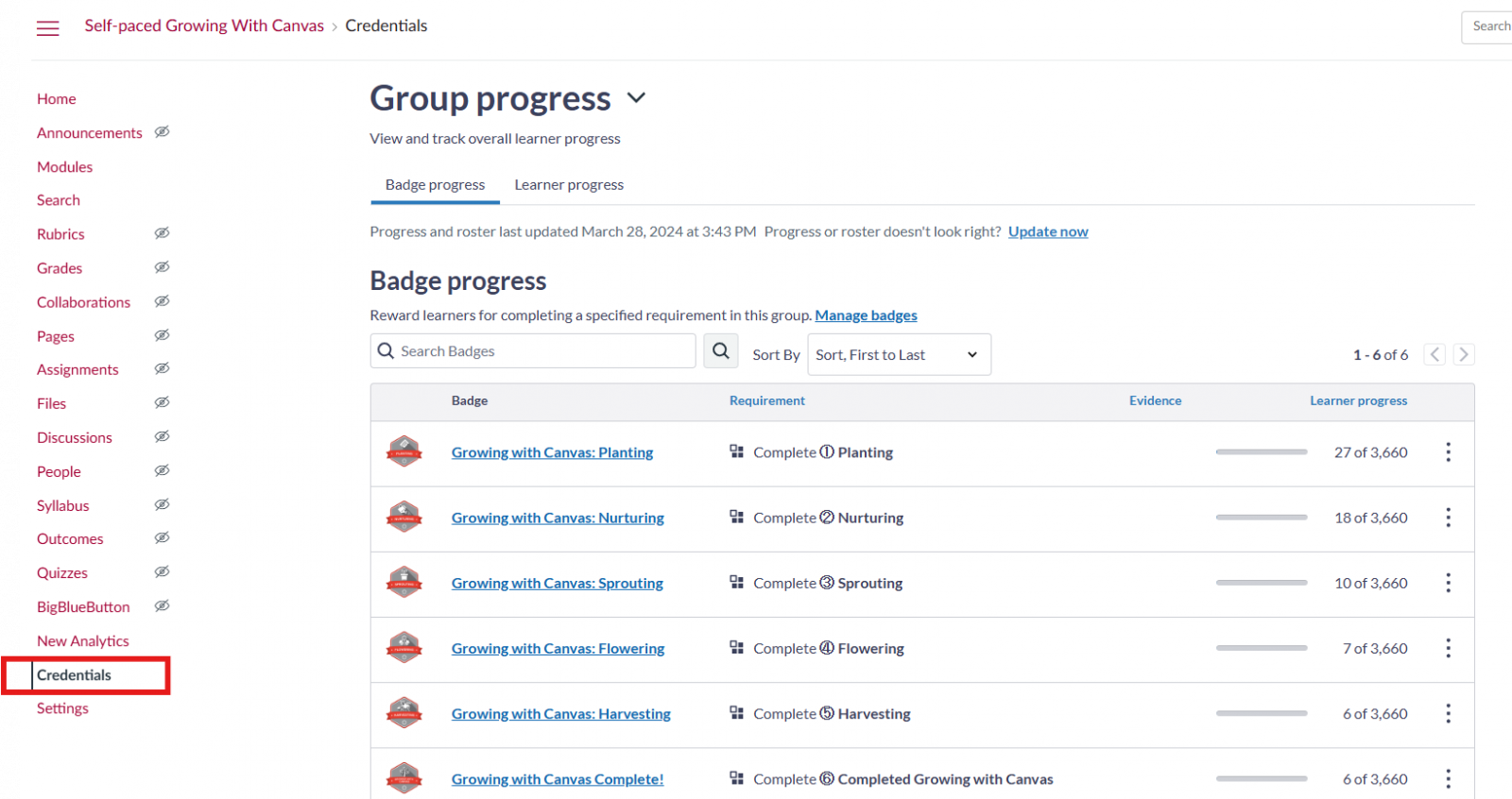Sort table by Learner progress column

click(x=1357, y=400)
